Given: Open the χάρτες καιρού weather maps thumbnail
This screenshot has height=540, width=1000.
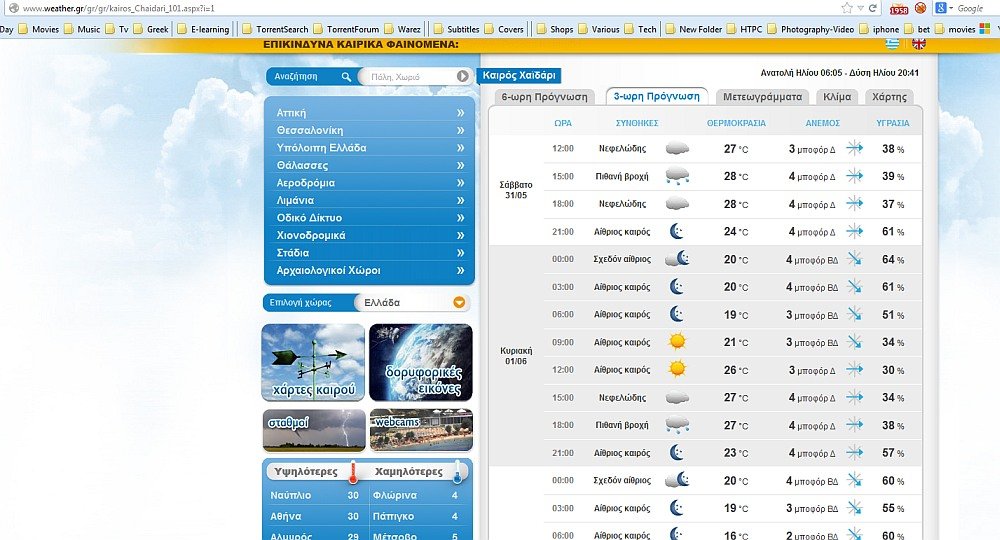Looking at the screenshot, I should [313, 362].
